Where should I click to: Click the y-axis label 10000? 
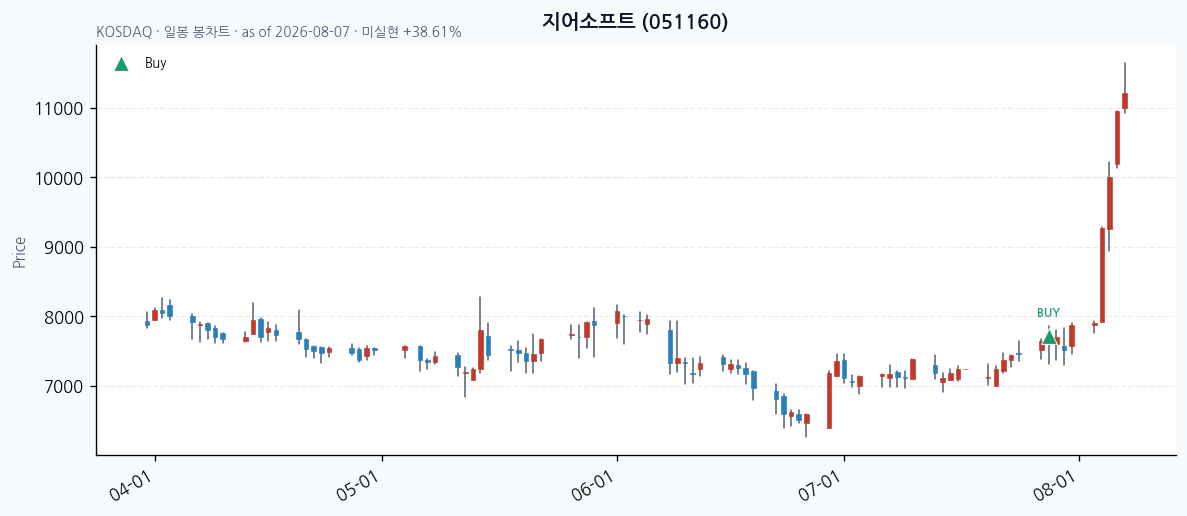tap(59, 179)
